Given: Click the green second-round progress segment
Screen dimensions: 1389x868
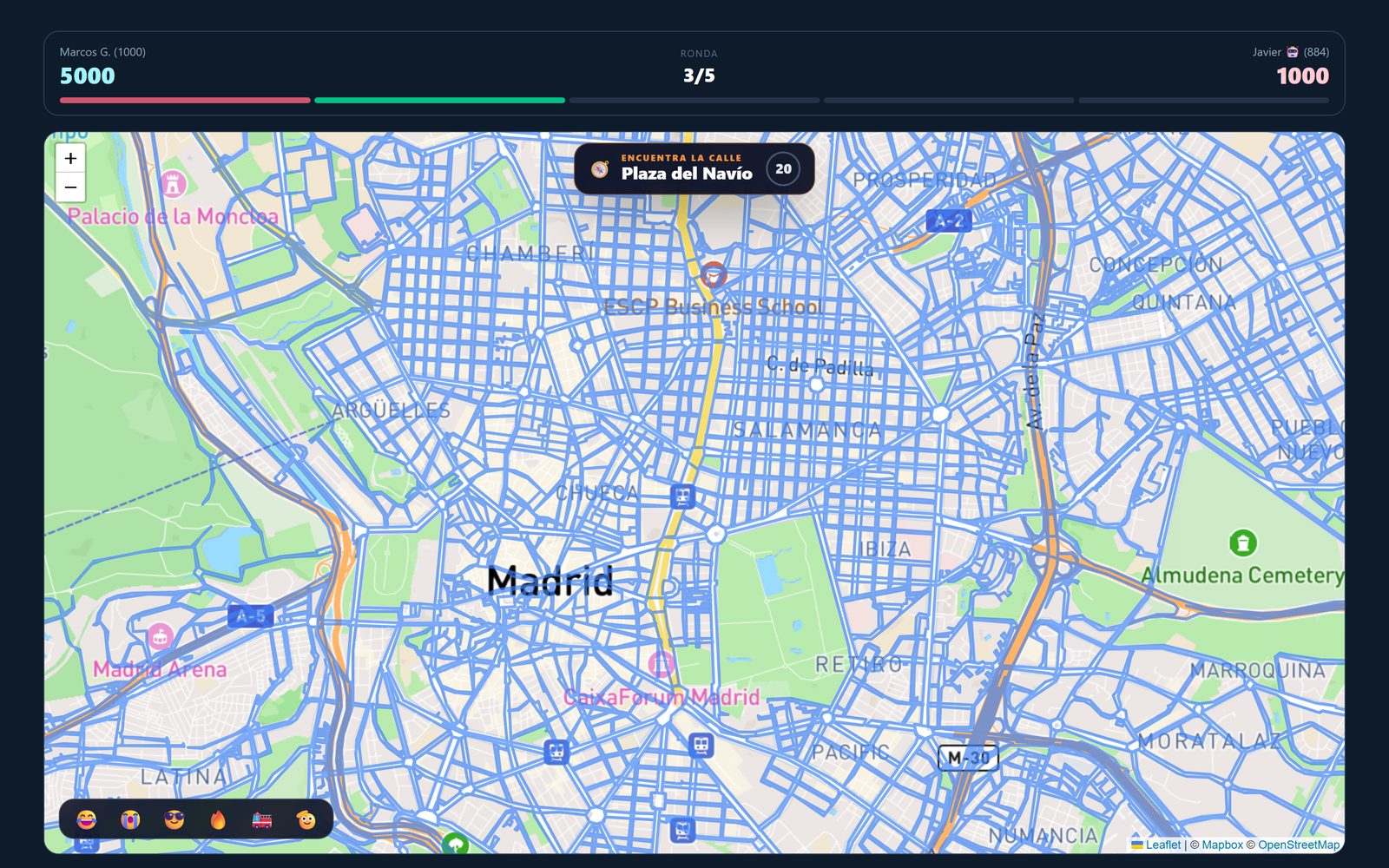Looking at the screenshot, I should 439,101.
